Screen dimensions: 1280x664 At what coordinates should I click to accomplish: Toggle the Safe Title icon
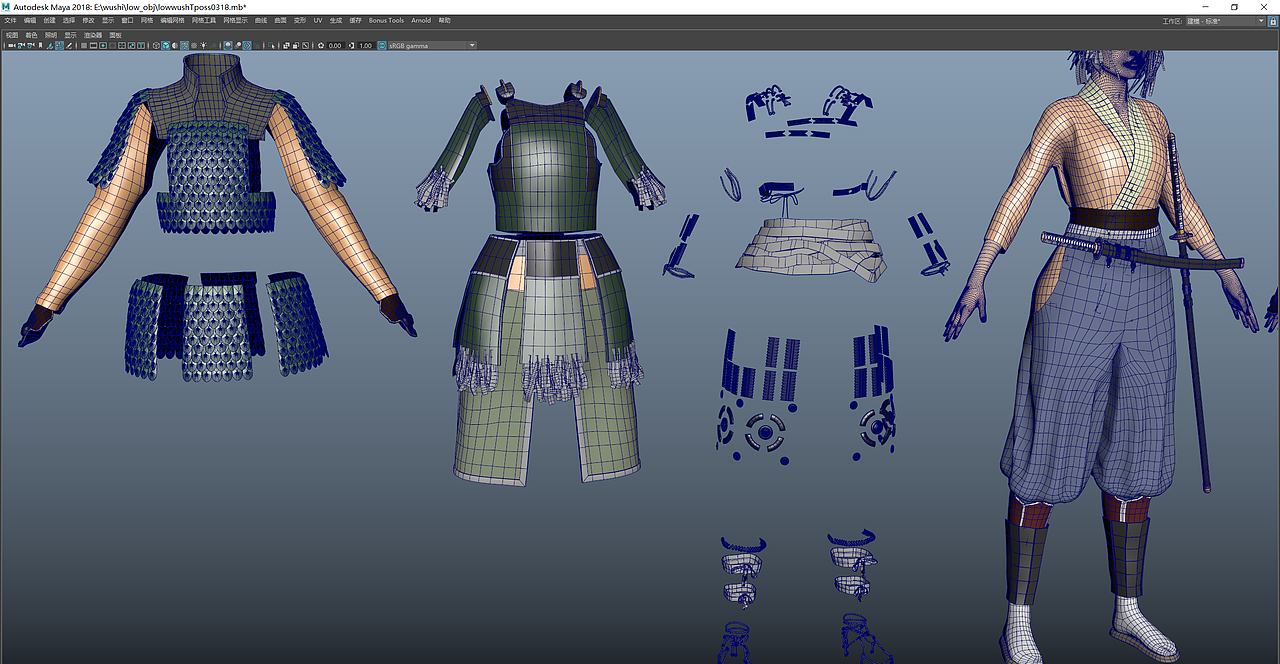[x=141, y=45]
